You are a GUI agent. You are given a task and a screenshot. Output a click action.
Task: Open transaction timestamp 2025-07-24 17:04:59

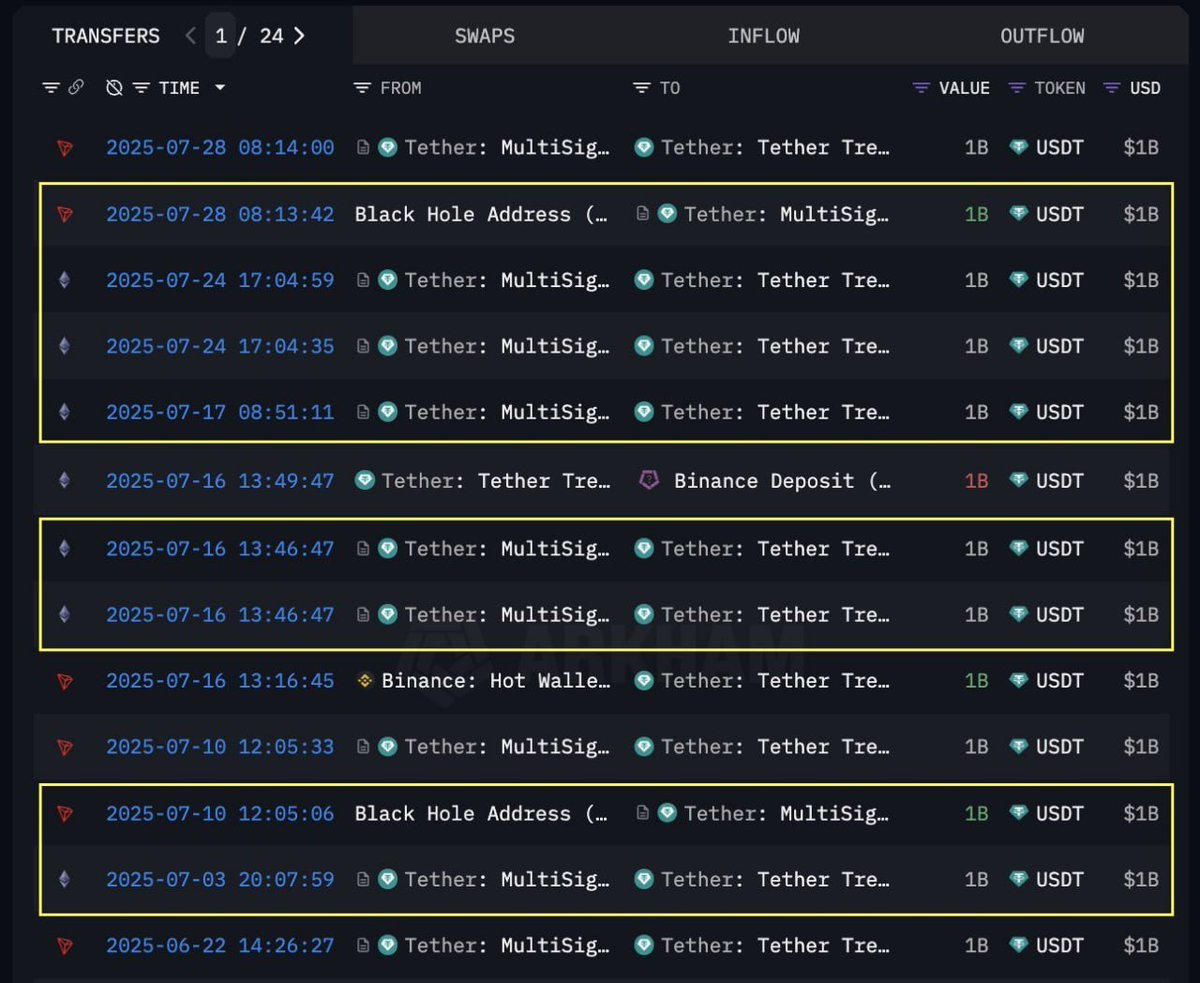(x=220, y=280)
